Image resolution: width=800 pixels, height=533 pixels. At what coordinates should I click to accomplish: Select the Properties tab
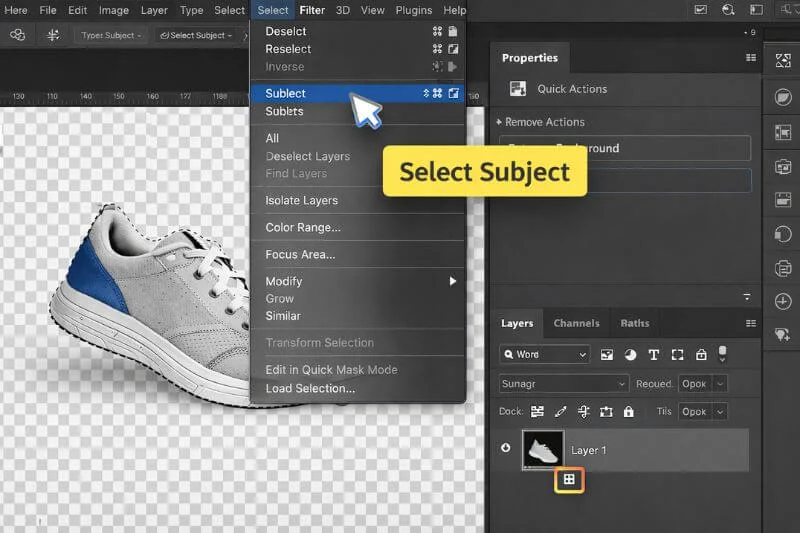tap(530, 58)
